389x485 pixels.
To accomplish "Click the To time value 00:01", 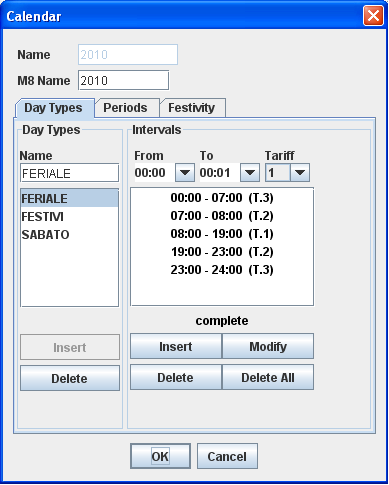I will click(220, 173).
